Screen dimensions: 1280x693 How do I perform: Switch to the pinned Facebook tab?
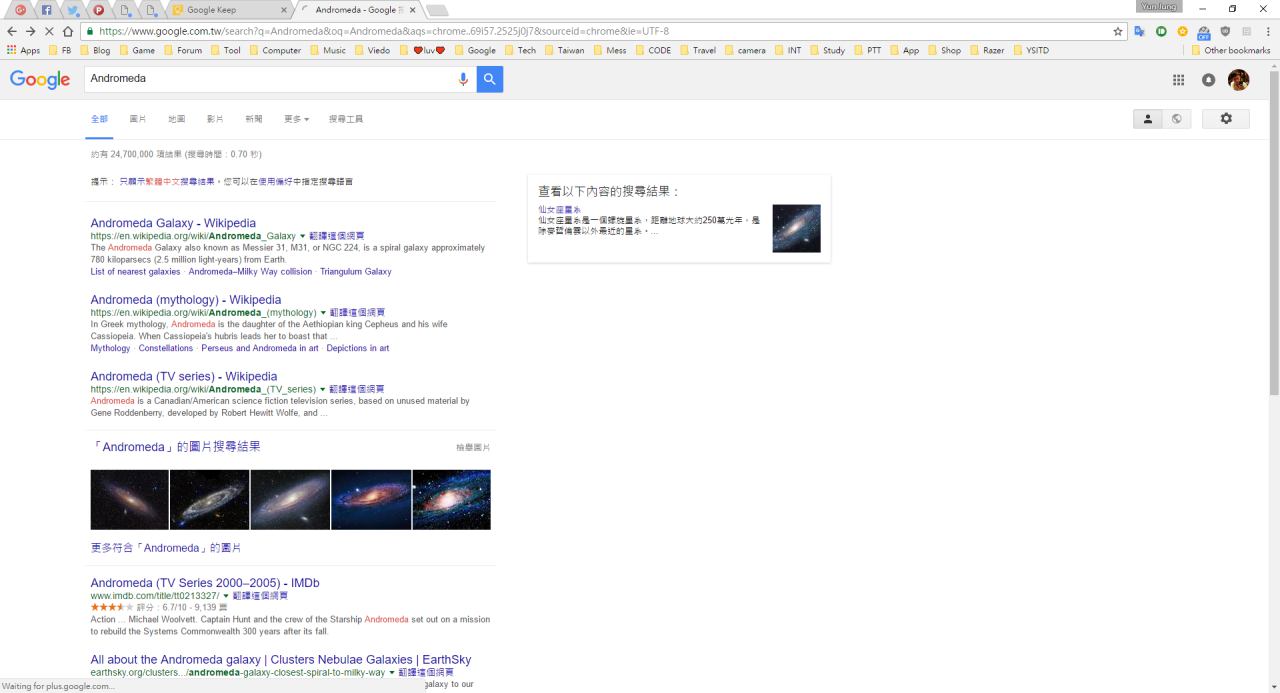click(46, 10)
